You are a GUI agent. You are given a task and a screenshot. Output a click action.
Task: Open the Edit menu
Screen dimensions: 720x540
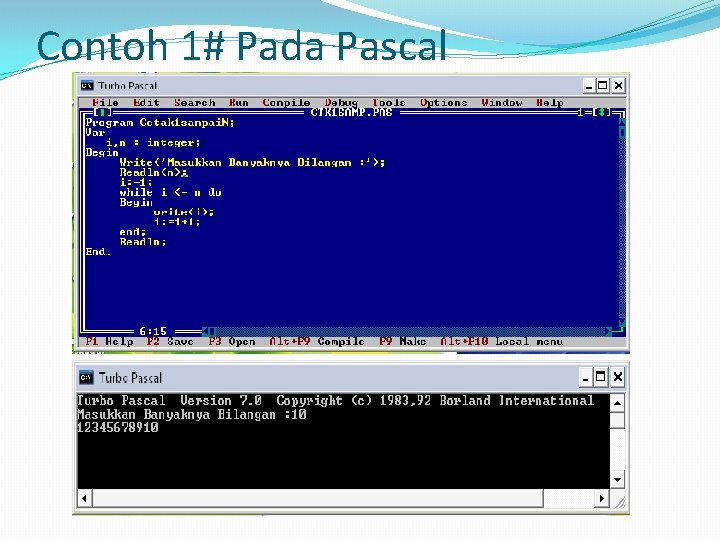tap(146, 102)
